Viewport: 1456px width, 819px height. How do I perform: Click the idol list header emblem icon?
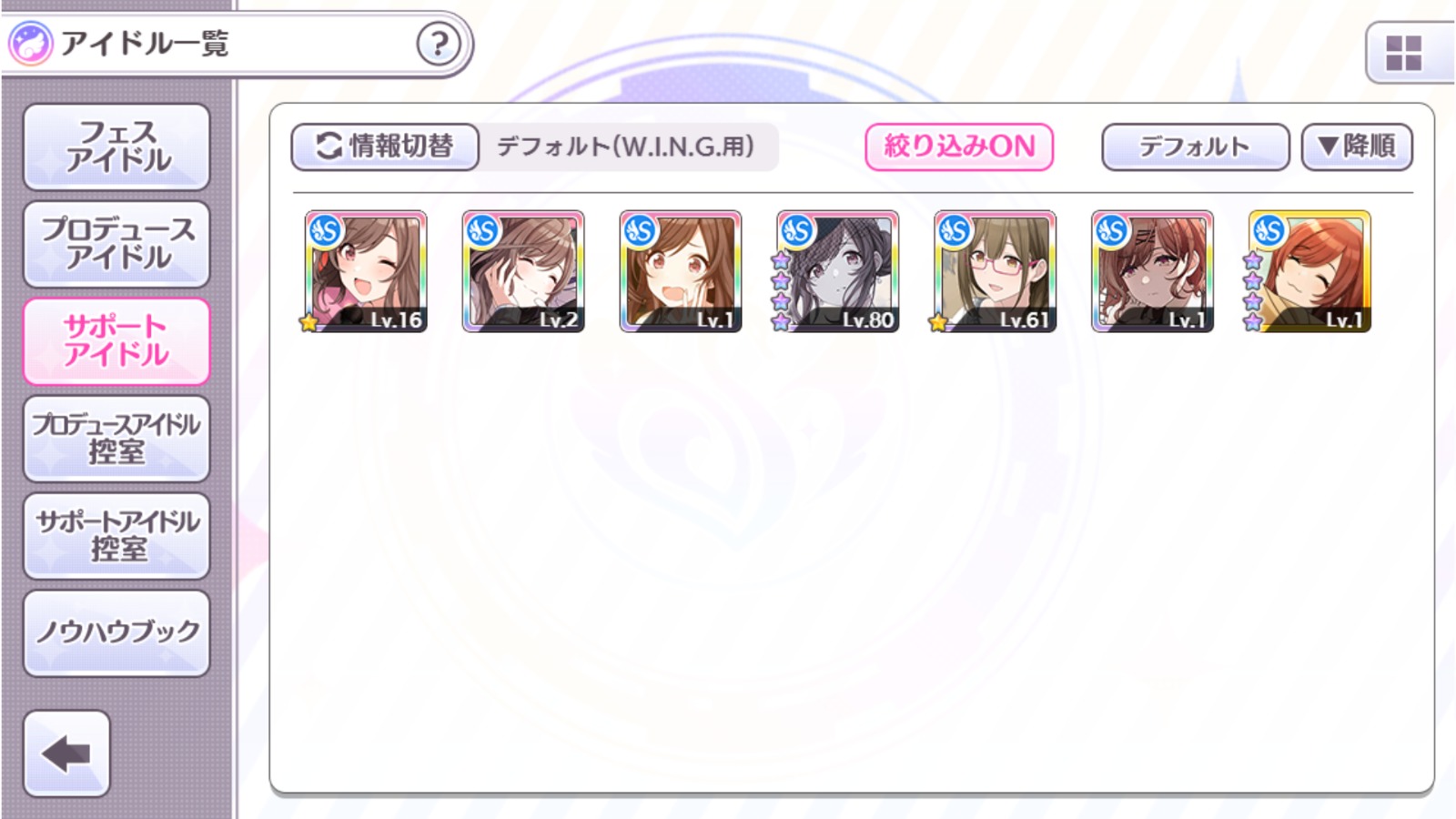click(x=30, y=43)
